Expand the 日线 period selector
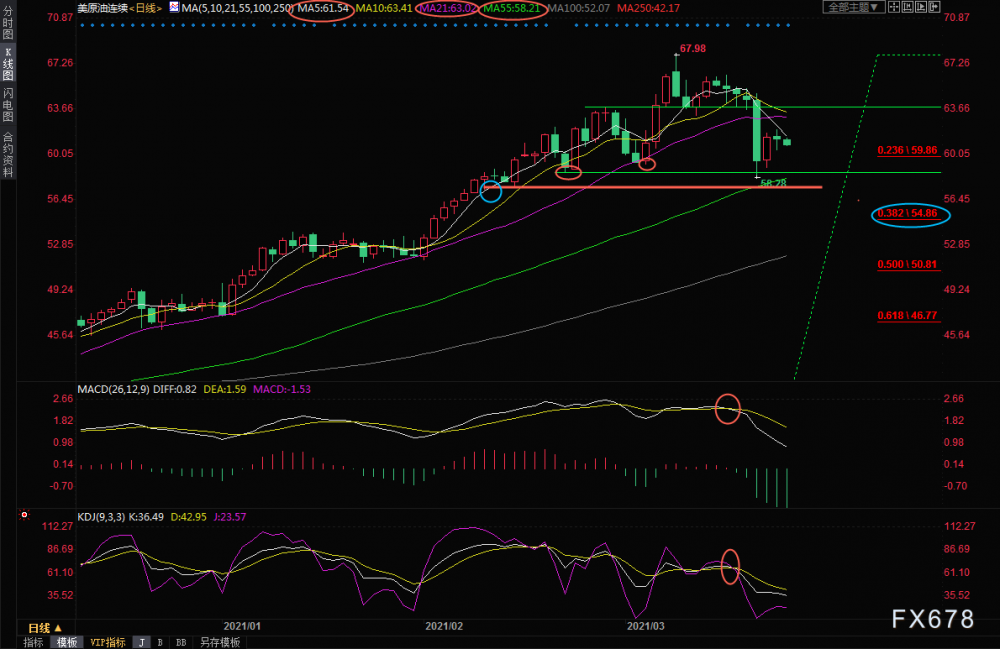Image resolution: width=1000 pixels, height=649 pixels. 45,628
